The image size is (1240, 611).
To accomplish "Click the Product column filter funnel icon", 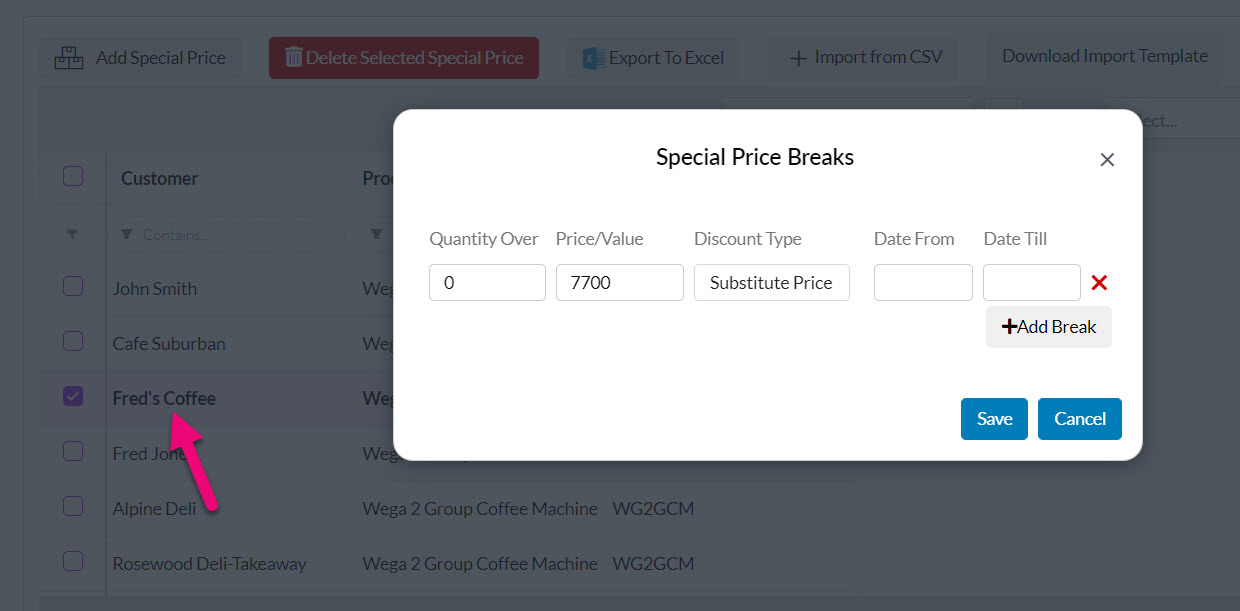I will pos(376,234).
